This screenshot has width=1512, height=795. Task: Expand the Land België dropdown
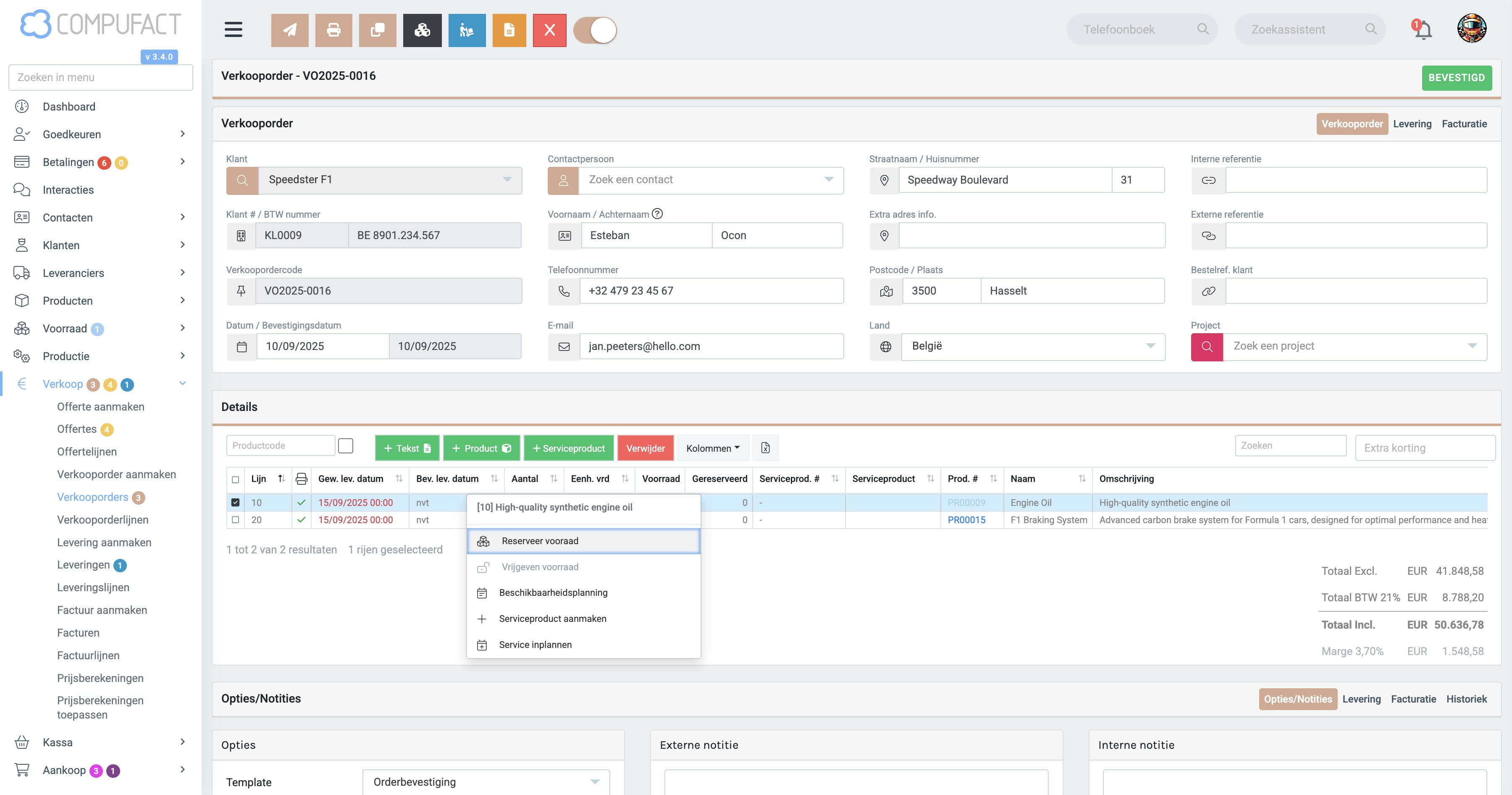point(1033,346)
